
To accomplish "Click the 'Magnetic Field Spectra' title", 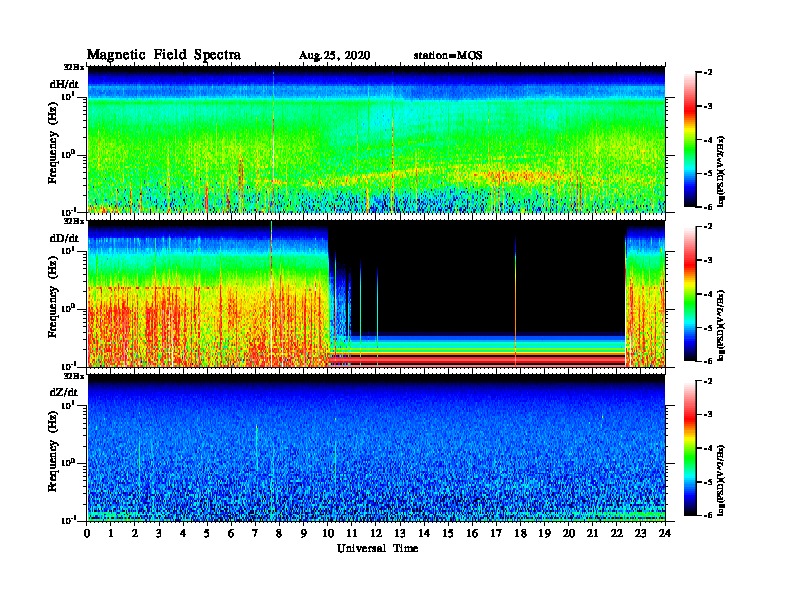I will pos(164,55).
